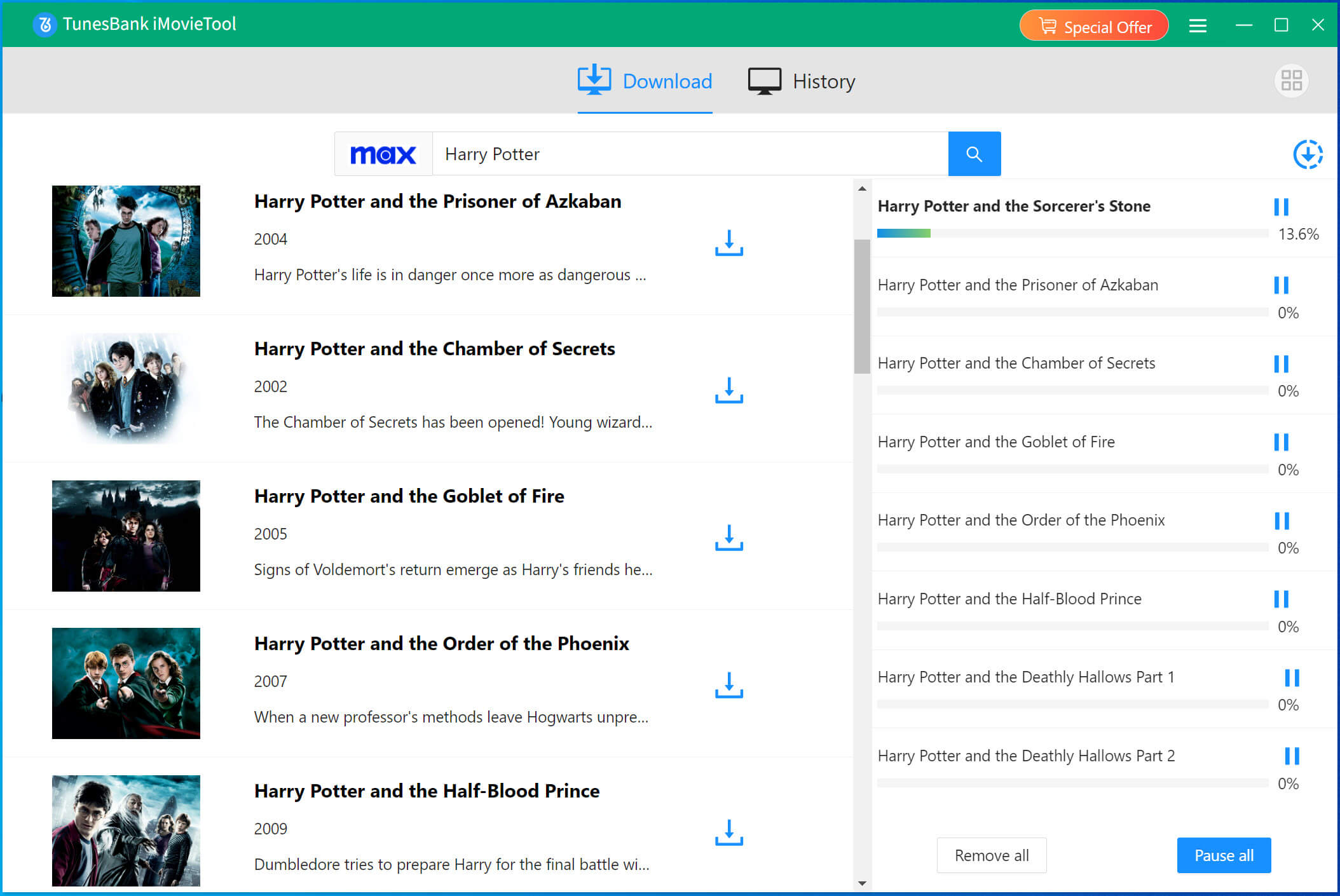Image resolution: width=1340 pixels, height=896 pixels.
Task: Click the TunesBank app logo
Action: point(44,24)
